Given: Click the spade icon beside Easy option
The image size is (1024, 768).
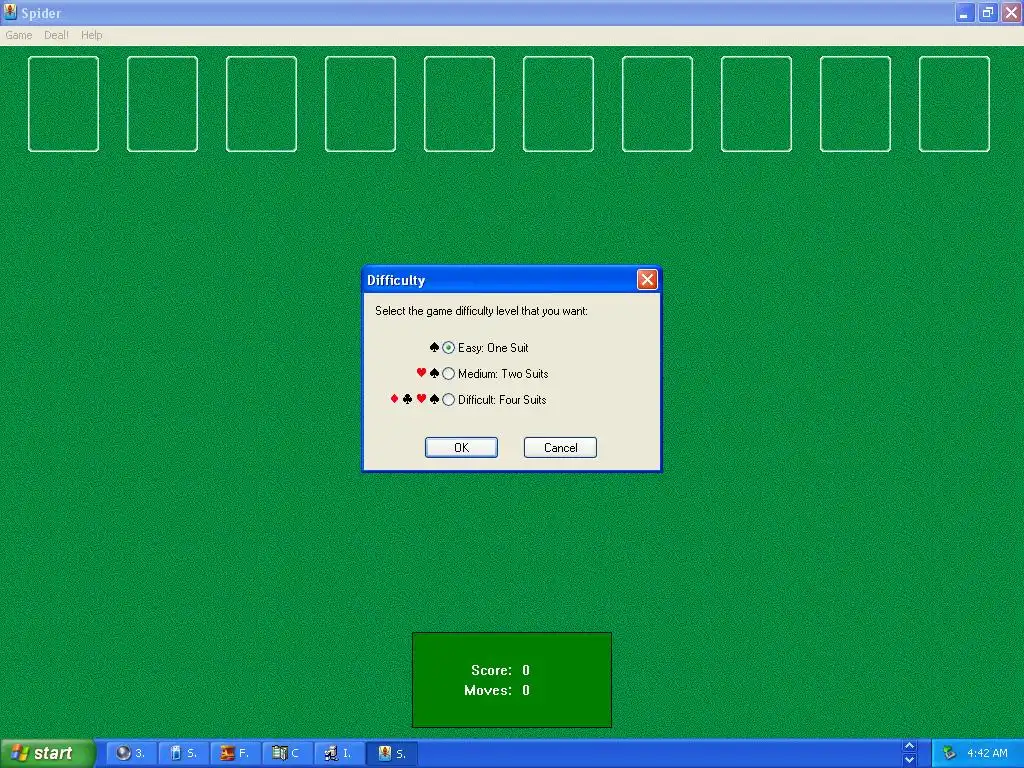Looking at the screenshot, I should coord(434,347).
